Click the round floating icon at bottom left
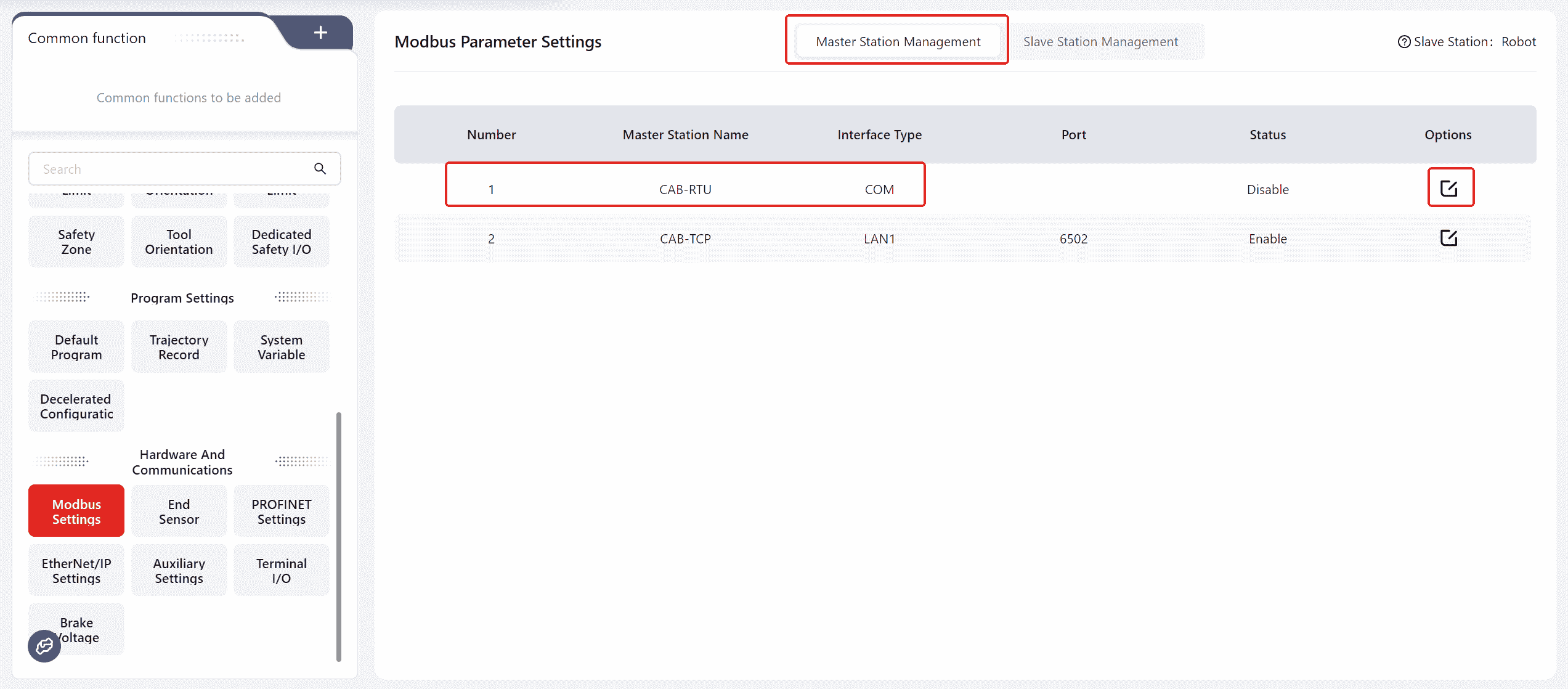This screenshot has height=689, width=1568. click(x=44, y=646)
